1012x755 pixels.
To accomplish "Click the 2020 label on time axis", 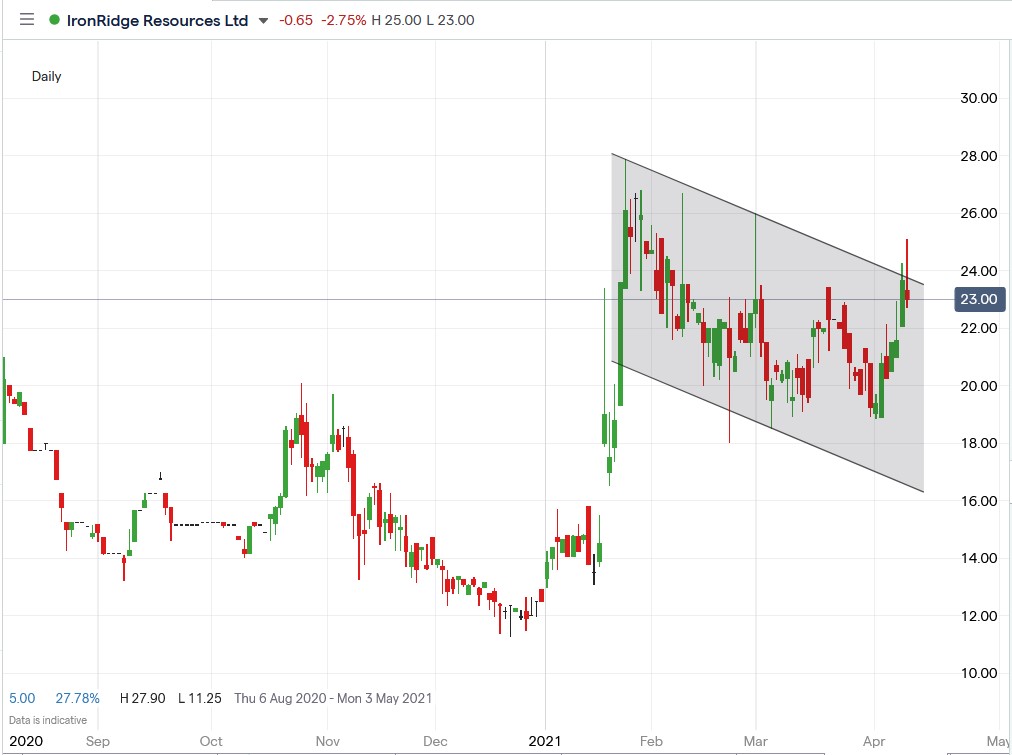I will click(x=26, y=741).
